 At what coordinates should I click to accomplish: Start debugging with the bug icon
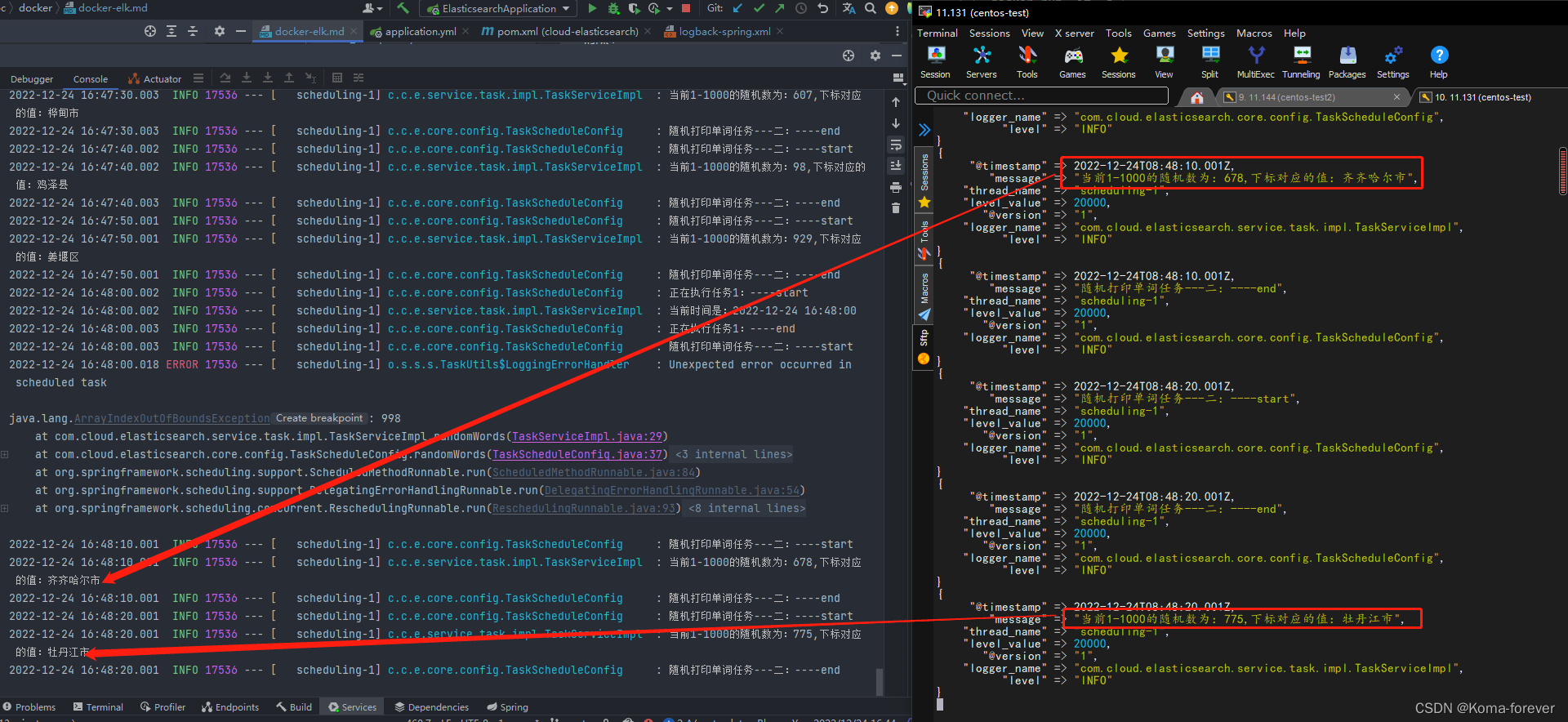pyautogui.click(x=613, y=8)
